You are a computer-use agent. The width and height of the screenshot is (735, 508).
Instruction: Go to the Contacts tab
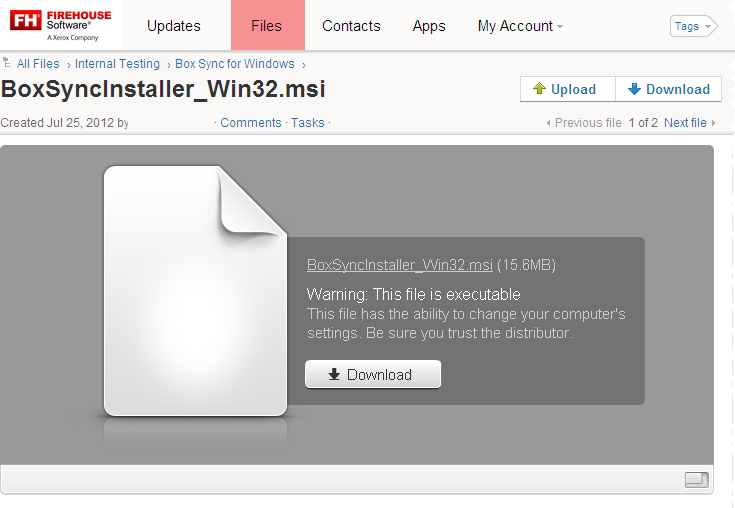coord(351,26)
